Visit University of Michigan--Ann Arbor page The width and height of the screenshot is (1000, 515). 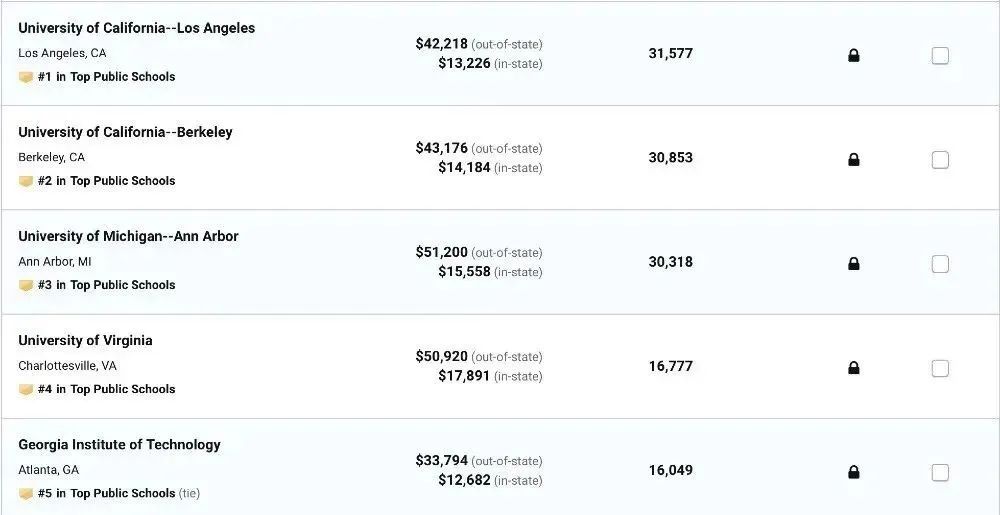(128, 236)
